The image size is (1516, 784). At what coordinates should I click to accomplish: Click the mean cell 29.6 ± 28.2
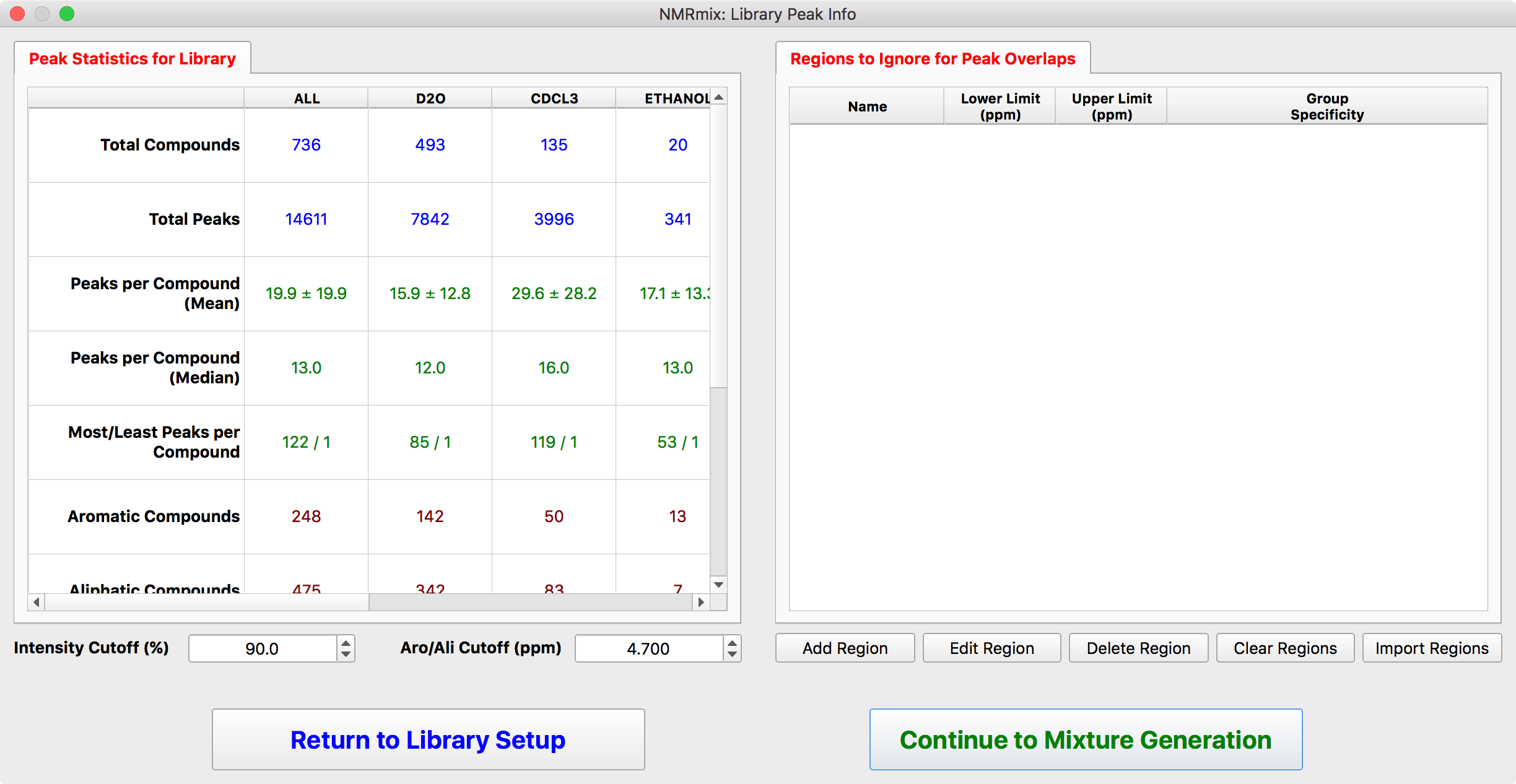point(554,294)
